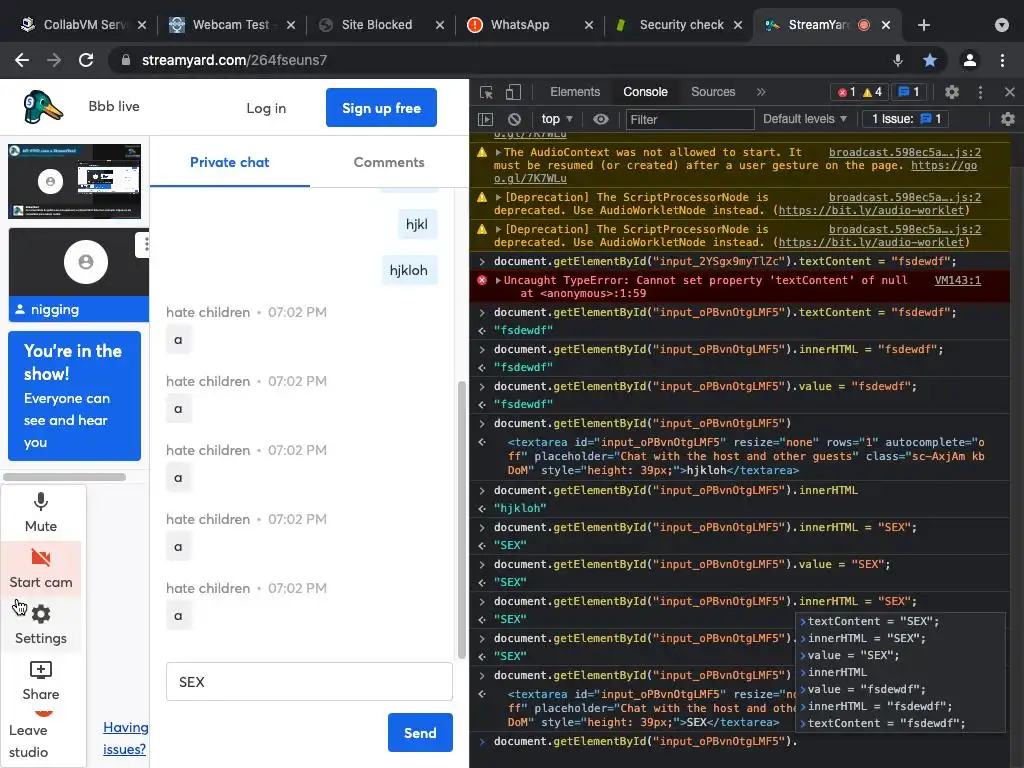Reload the StreamYard page
This screenshot has height=768, width=1024.
[86, 60]
